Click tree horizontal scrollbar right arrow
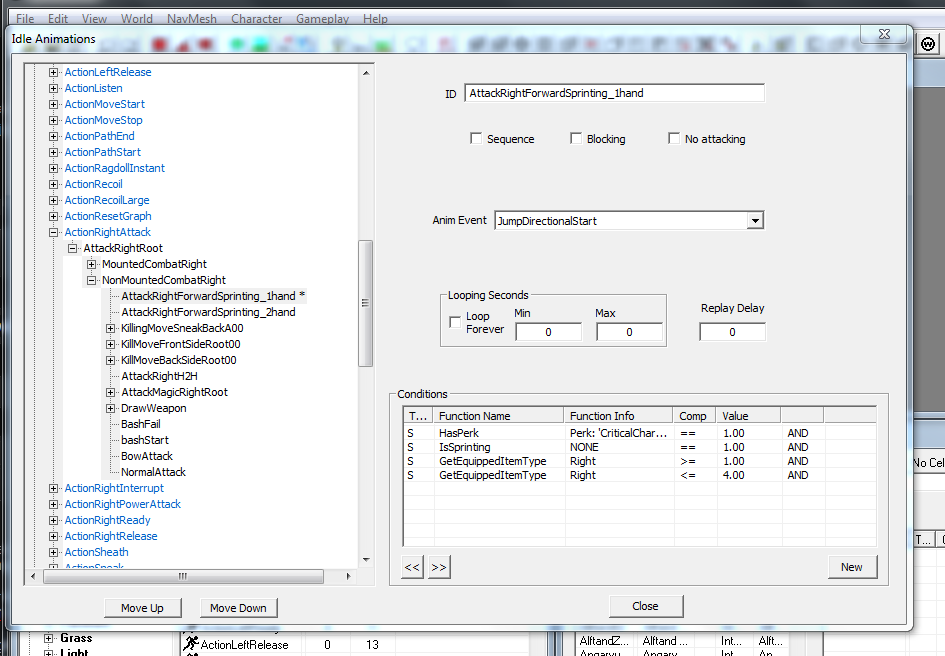 [348, 576]
